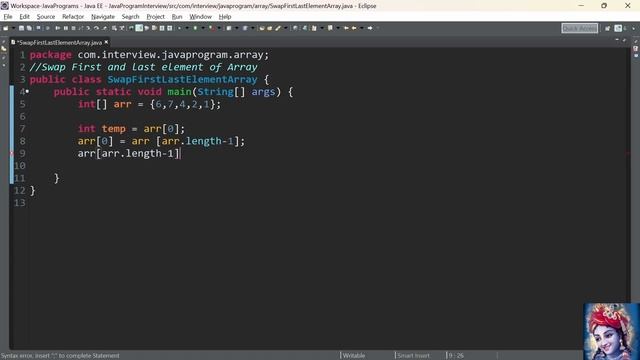
Task: Open the New wizard dropdown arrow
Action: click(14, 28)
